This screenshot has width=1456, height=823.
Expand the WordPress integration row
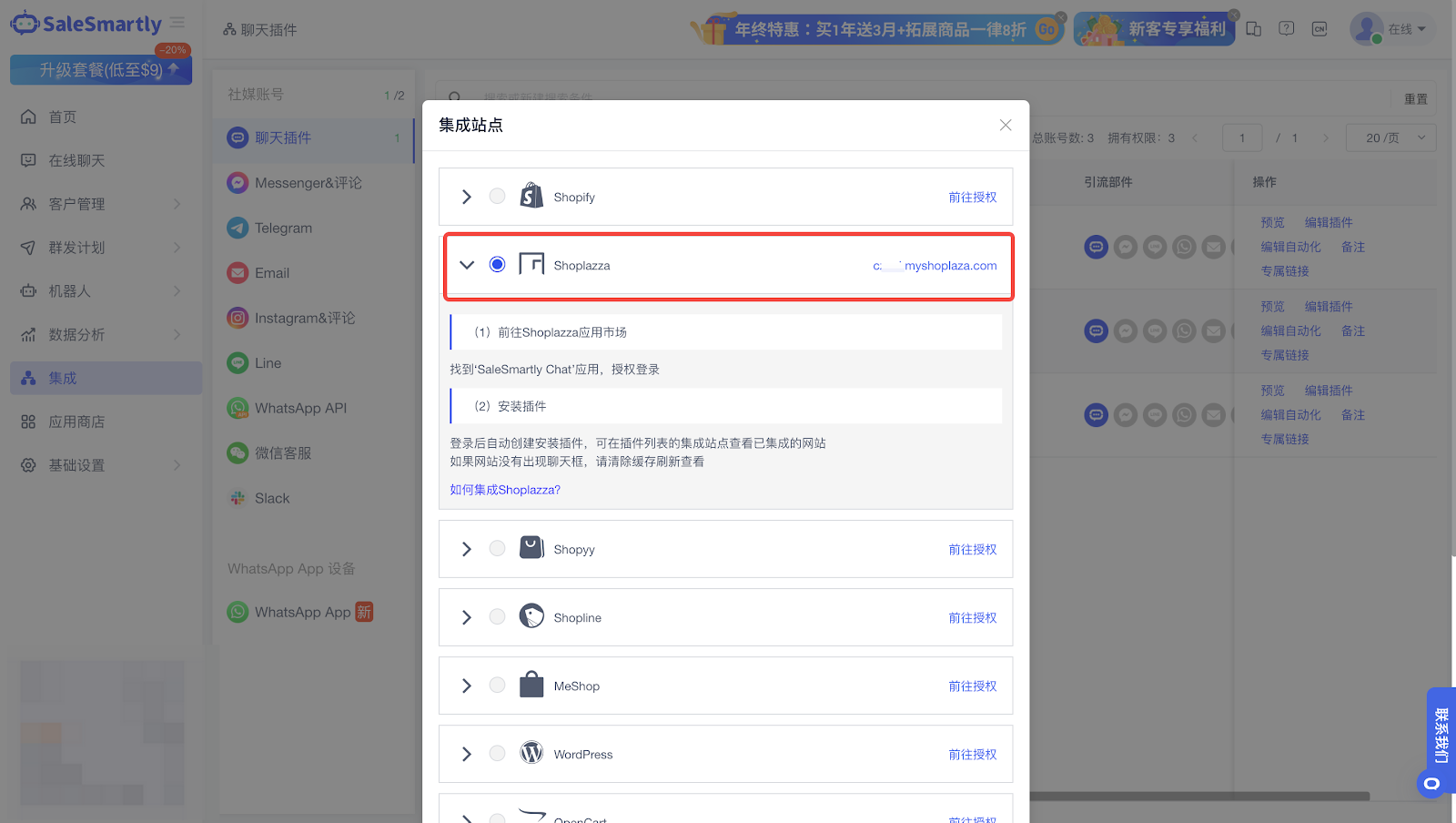467,754
